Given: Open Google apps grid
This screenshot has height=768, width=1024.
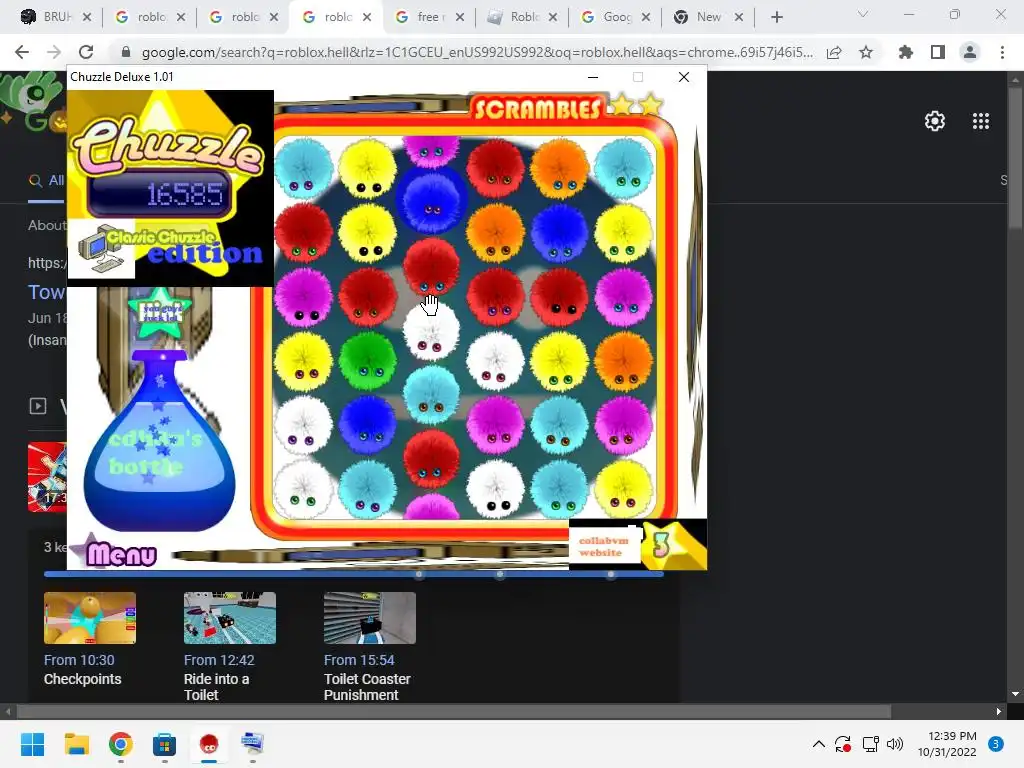Looking at the screenshot, I should tap(981, 121).
